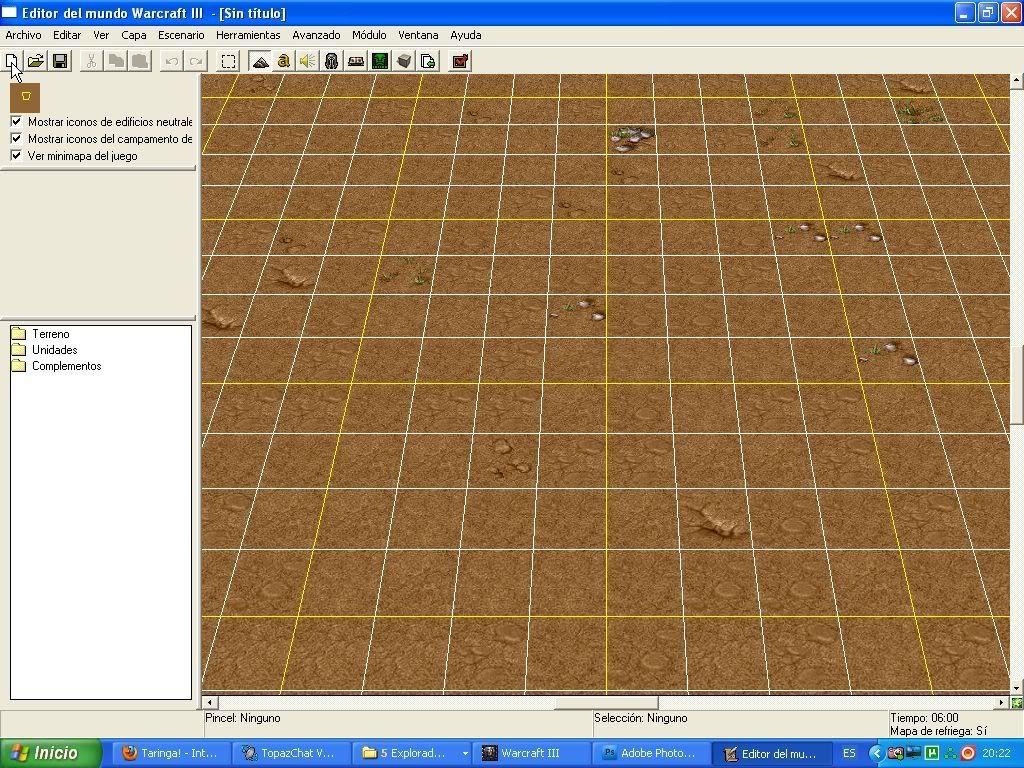Toggle Mostrar iconos de edificios neutrales checkbox
Image resolution: width=1024 pixels, height=768 pixels.
pyautogui.click(x=16, y=121)
